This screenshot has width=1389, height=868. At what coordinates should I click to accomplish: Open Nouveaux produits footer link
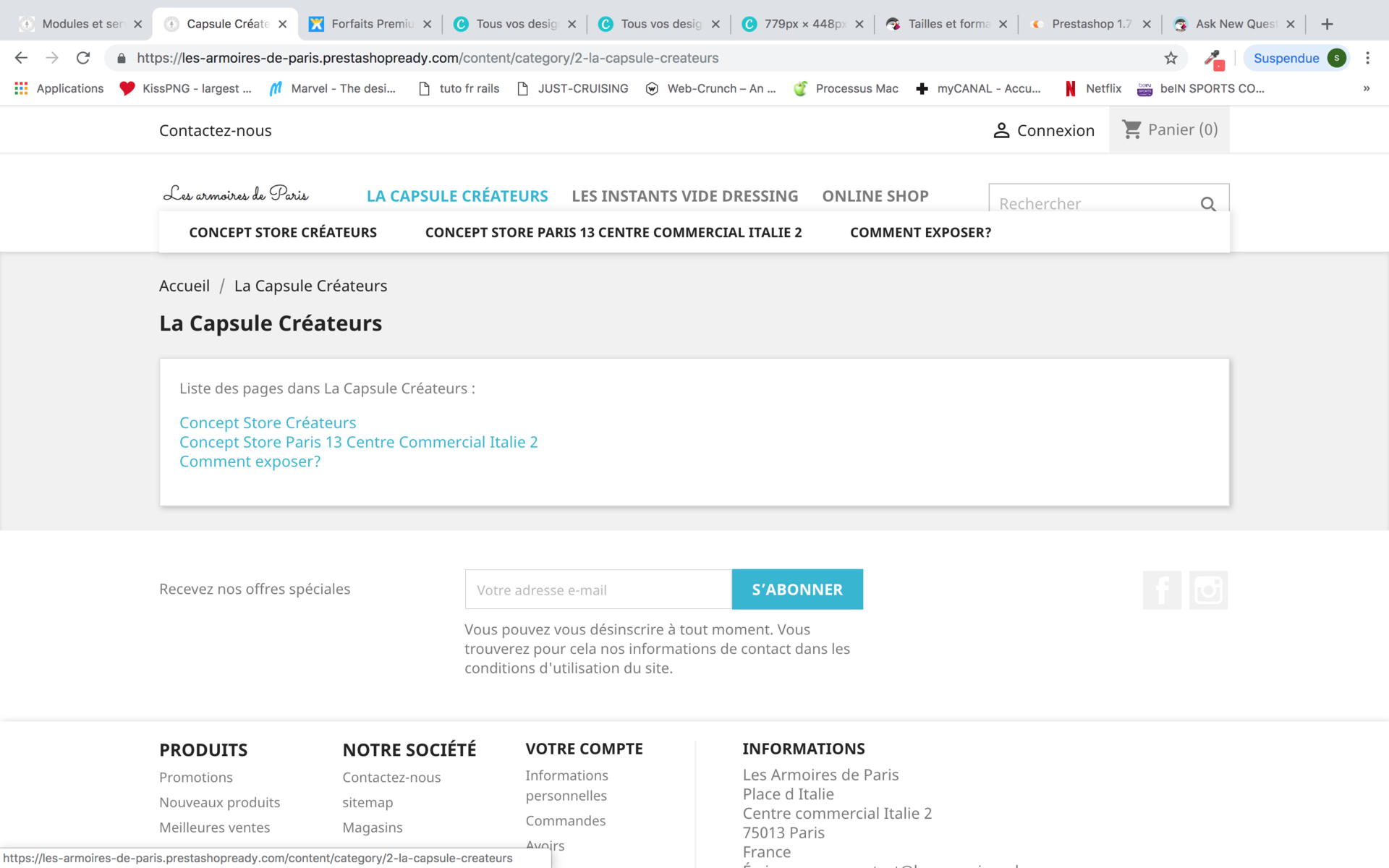[x=219, y=802]
